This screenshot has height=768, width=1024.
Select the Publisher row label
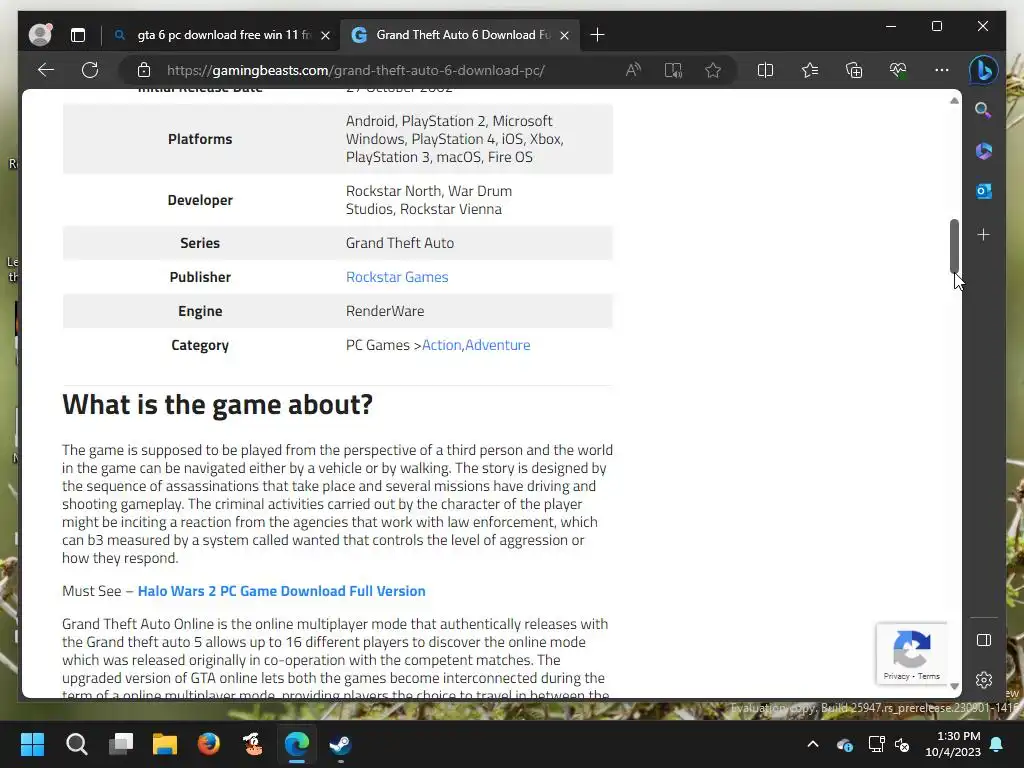[200, 277]
